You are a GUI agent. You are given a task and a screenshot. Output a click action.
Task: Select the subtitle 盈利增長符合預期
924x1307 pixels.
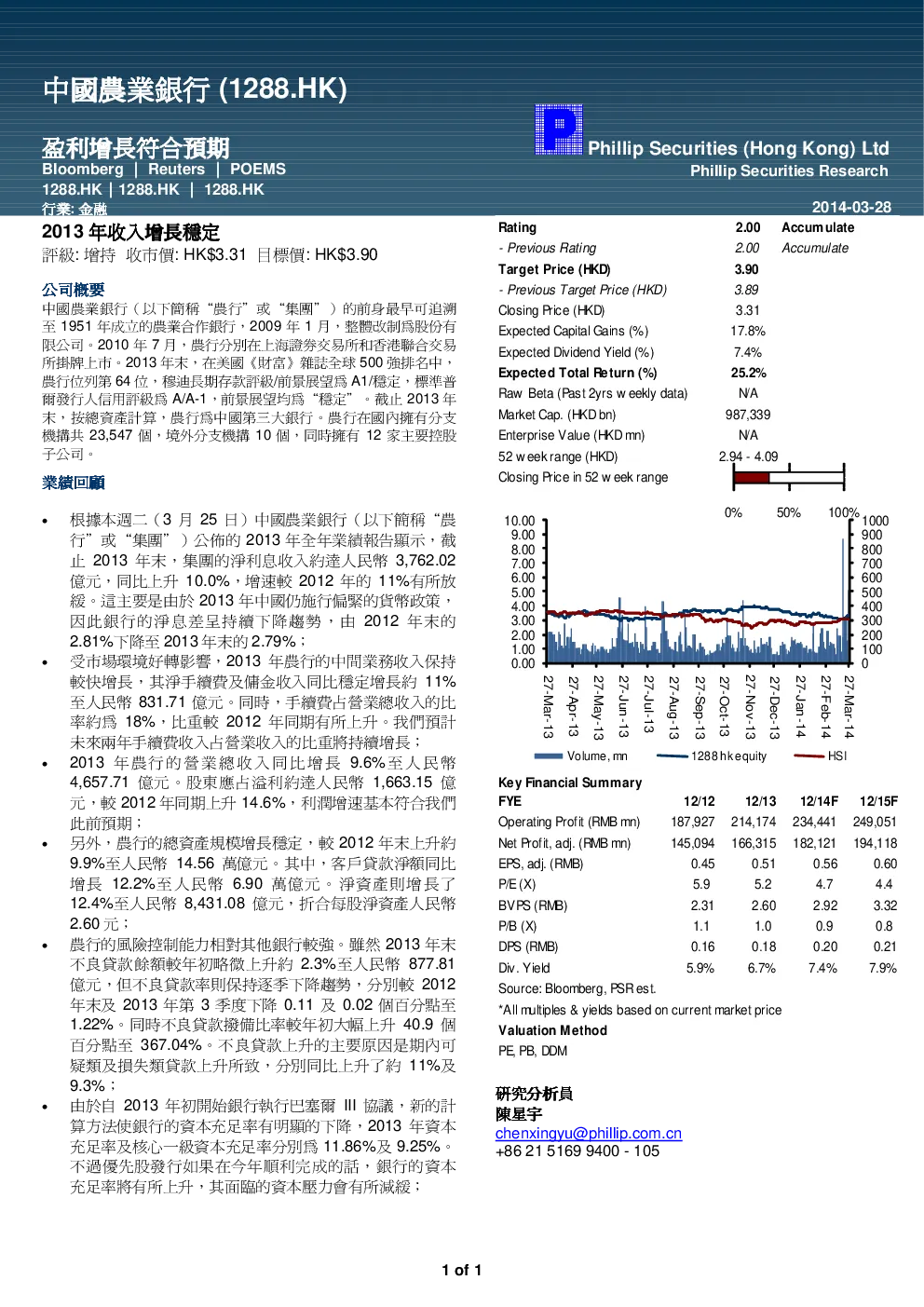coord(136,148)
